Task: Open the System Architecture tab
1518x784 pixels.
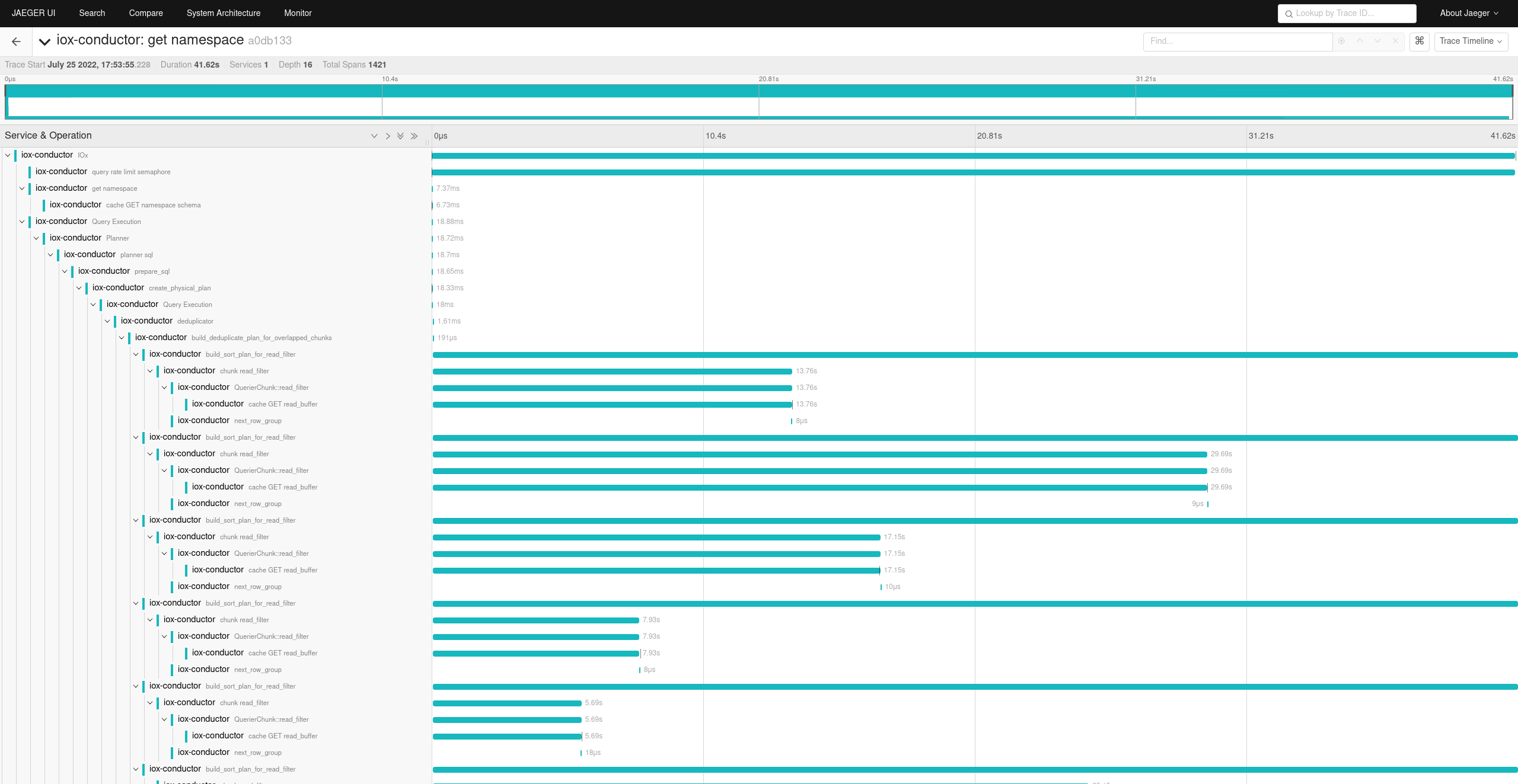Action: click(224, 13)
